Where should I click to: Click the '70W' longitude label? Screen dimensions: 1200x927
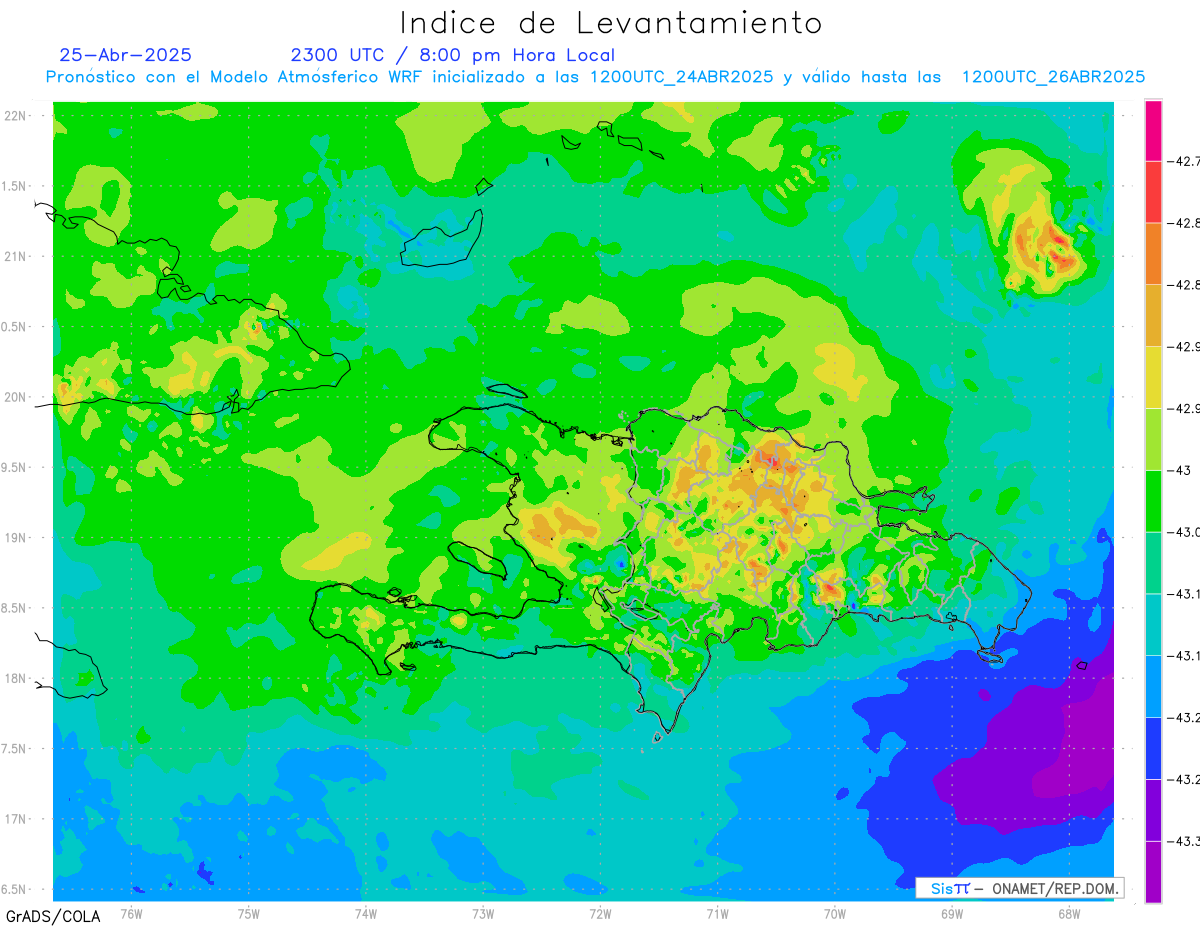coord(835,914)
